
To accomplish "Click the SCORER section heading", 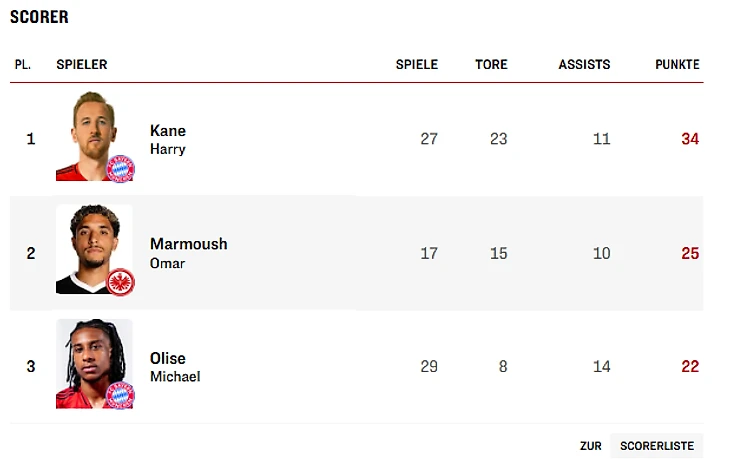I will pos(39,17).
